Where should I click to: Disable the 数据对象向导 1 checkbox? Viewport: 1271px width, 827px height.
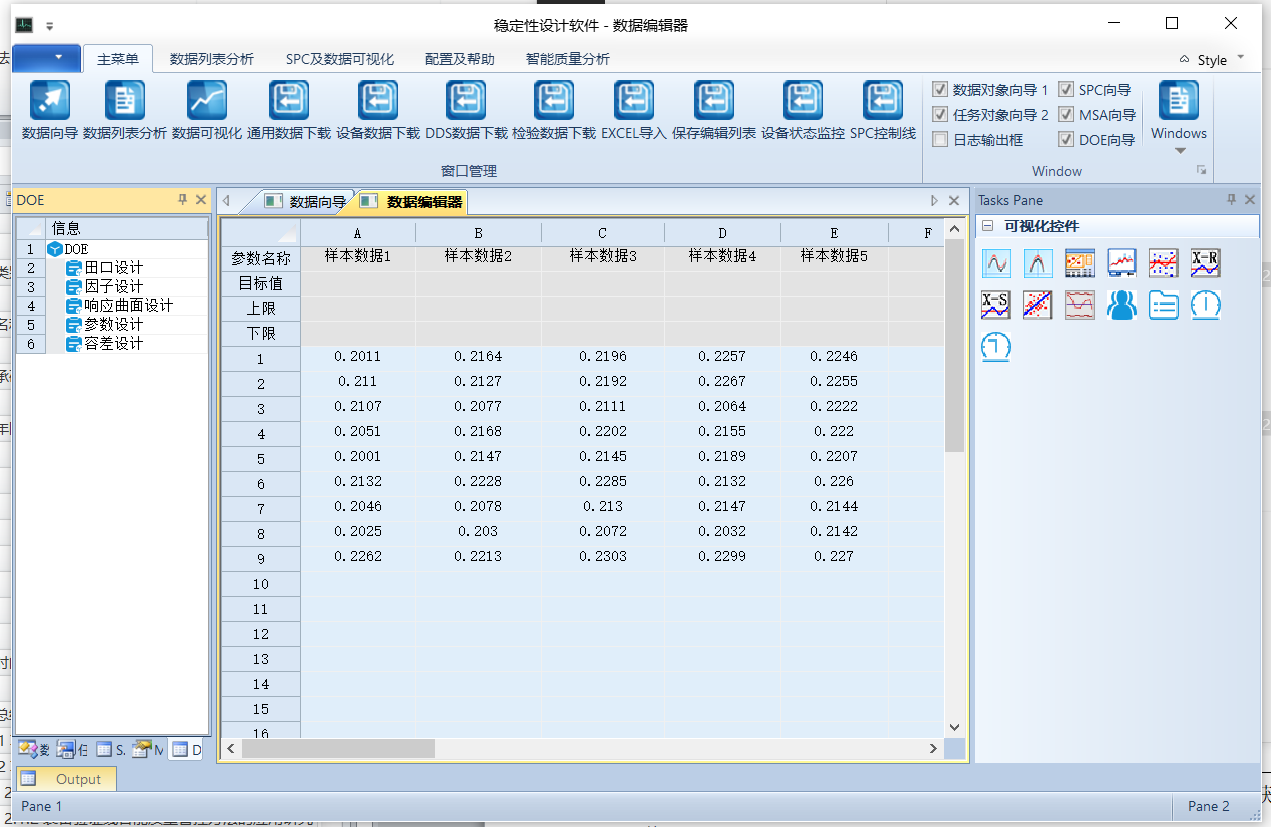pos(940,90)
